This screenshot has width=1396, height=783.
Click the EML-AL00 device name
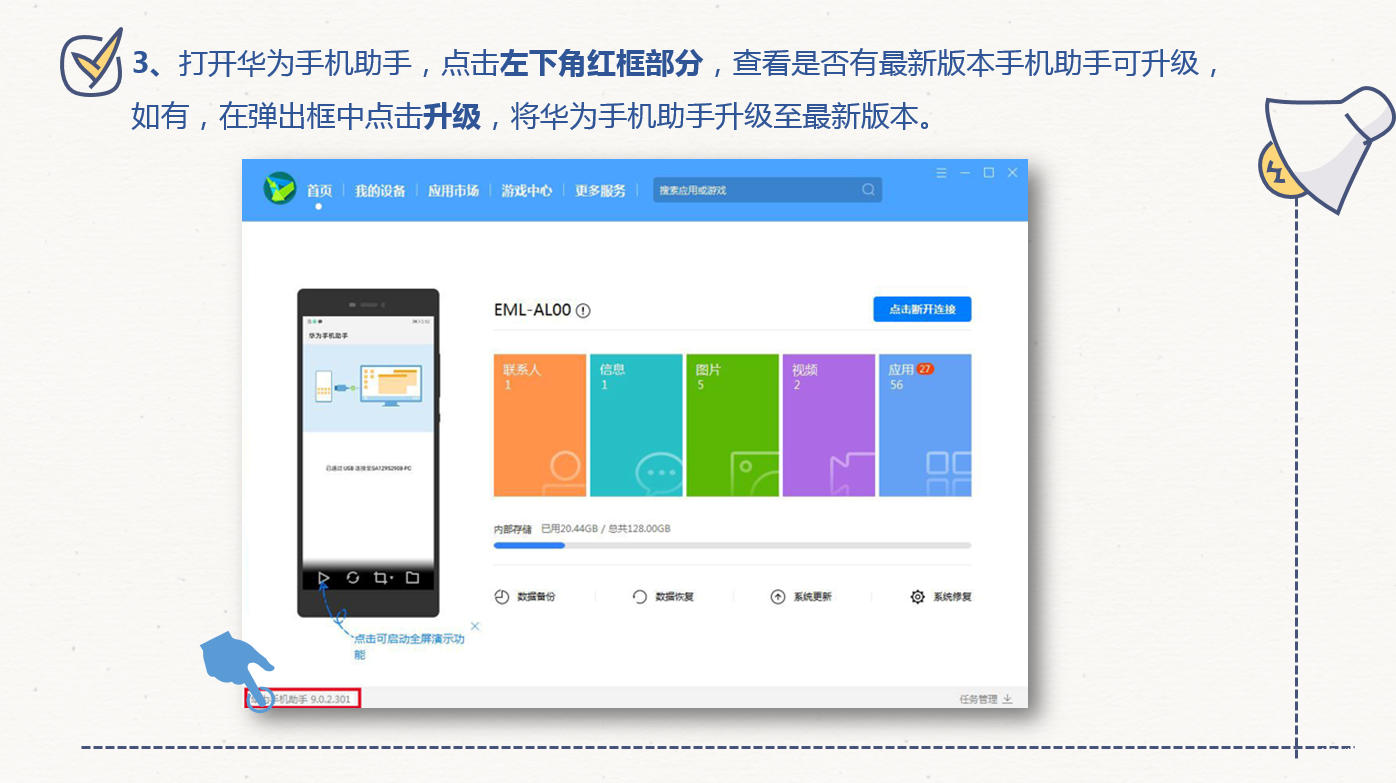[x=532, y=310]
